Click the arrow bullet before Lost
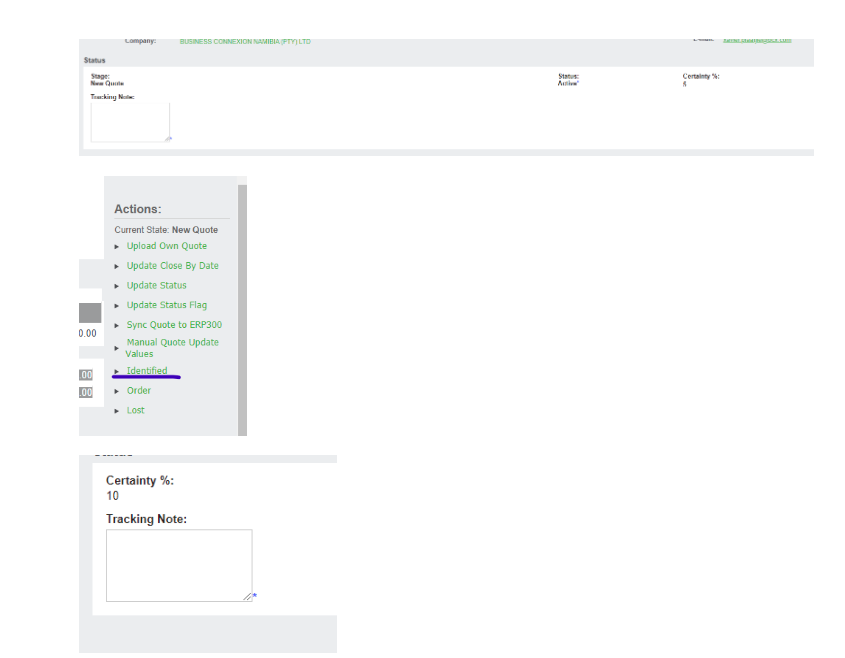Image resolution: width=845 pixels, height=658 pixels. (118, 411)
